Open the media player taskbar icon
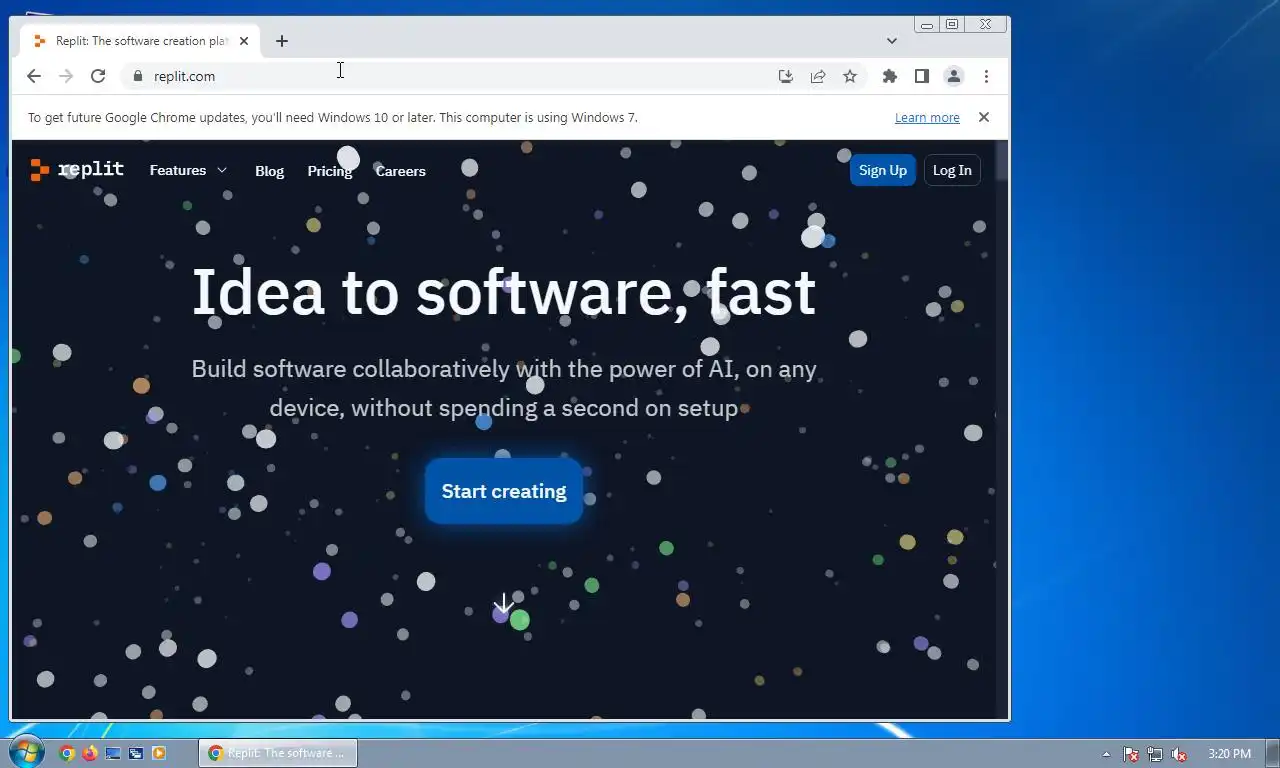This screenshot has width=1280, height=768. pos(159,753)
